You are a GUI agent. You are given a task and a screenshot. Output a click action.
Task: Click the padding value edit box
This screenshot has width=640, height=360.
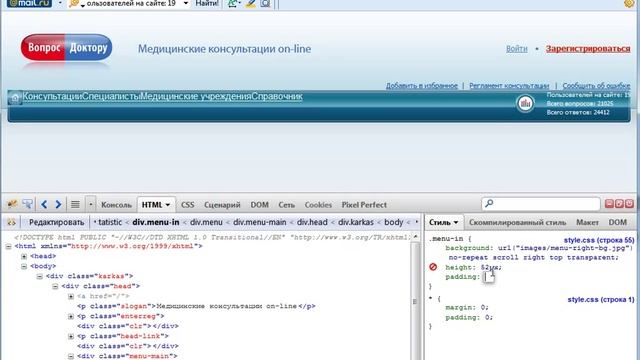click(489, 277)
